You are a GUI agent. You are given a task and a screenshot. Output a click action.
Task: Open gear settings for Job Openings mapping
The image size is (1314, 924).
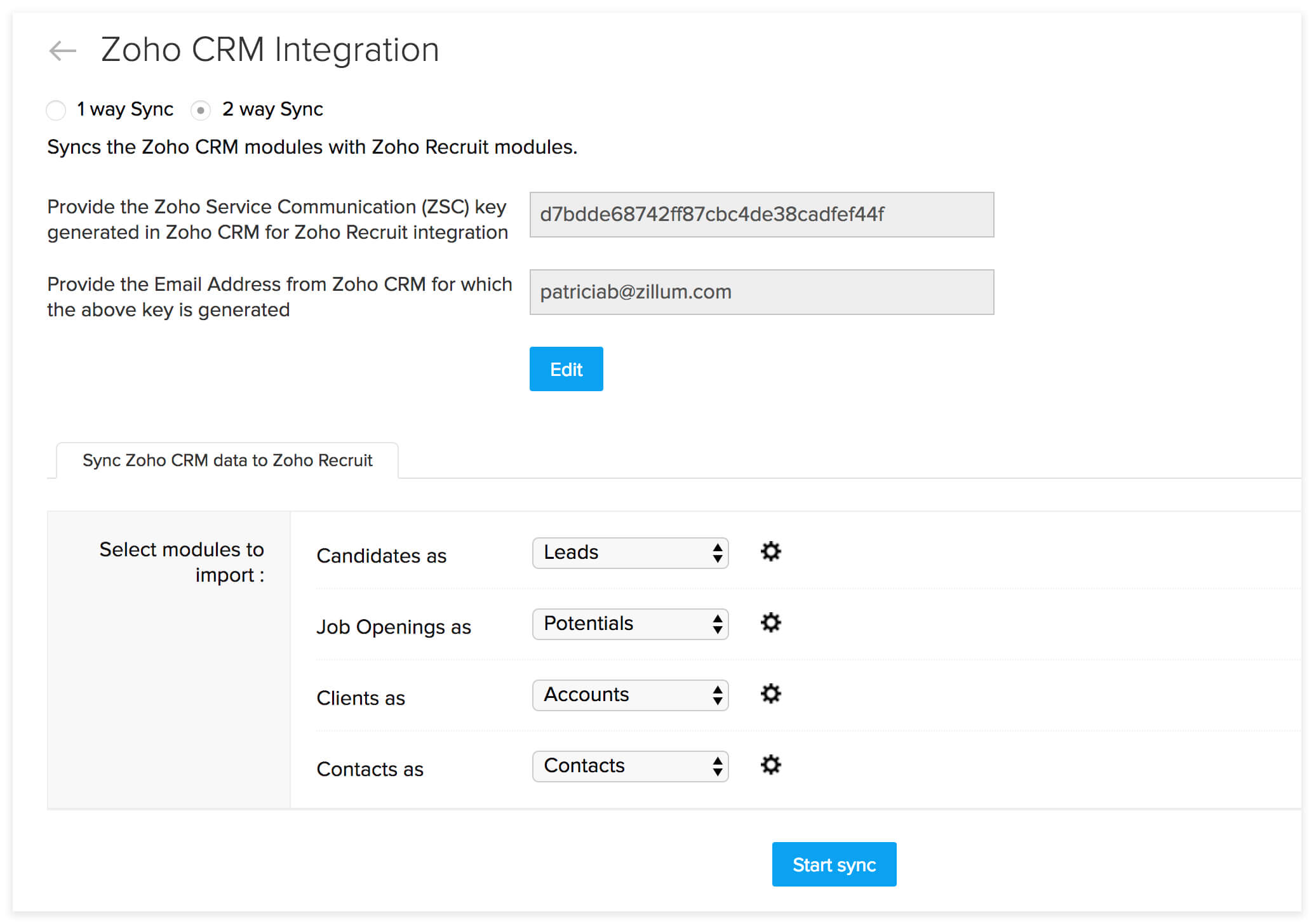pyautogui.click(x=770, y=622)
